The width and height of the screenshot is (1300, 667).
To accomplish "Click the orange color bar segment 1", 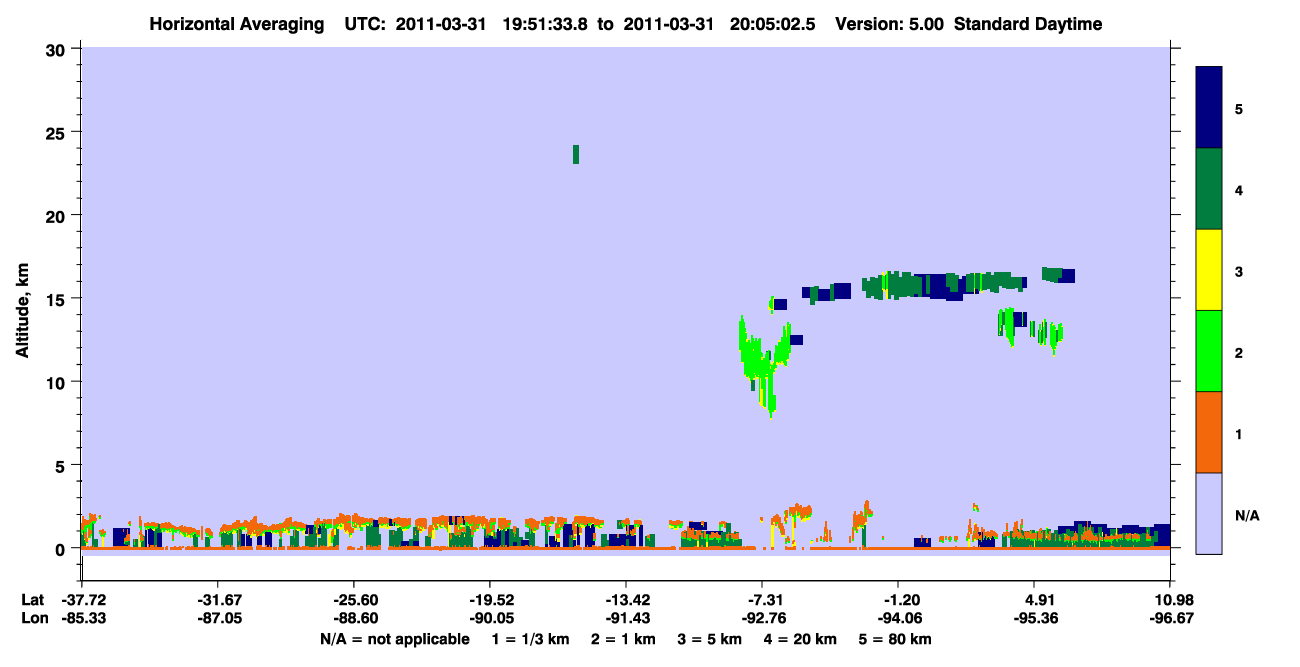I will (1209, 432).
